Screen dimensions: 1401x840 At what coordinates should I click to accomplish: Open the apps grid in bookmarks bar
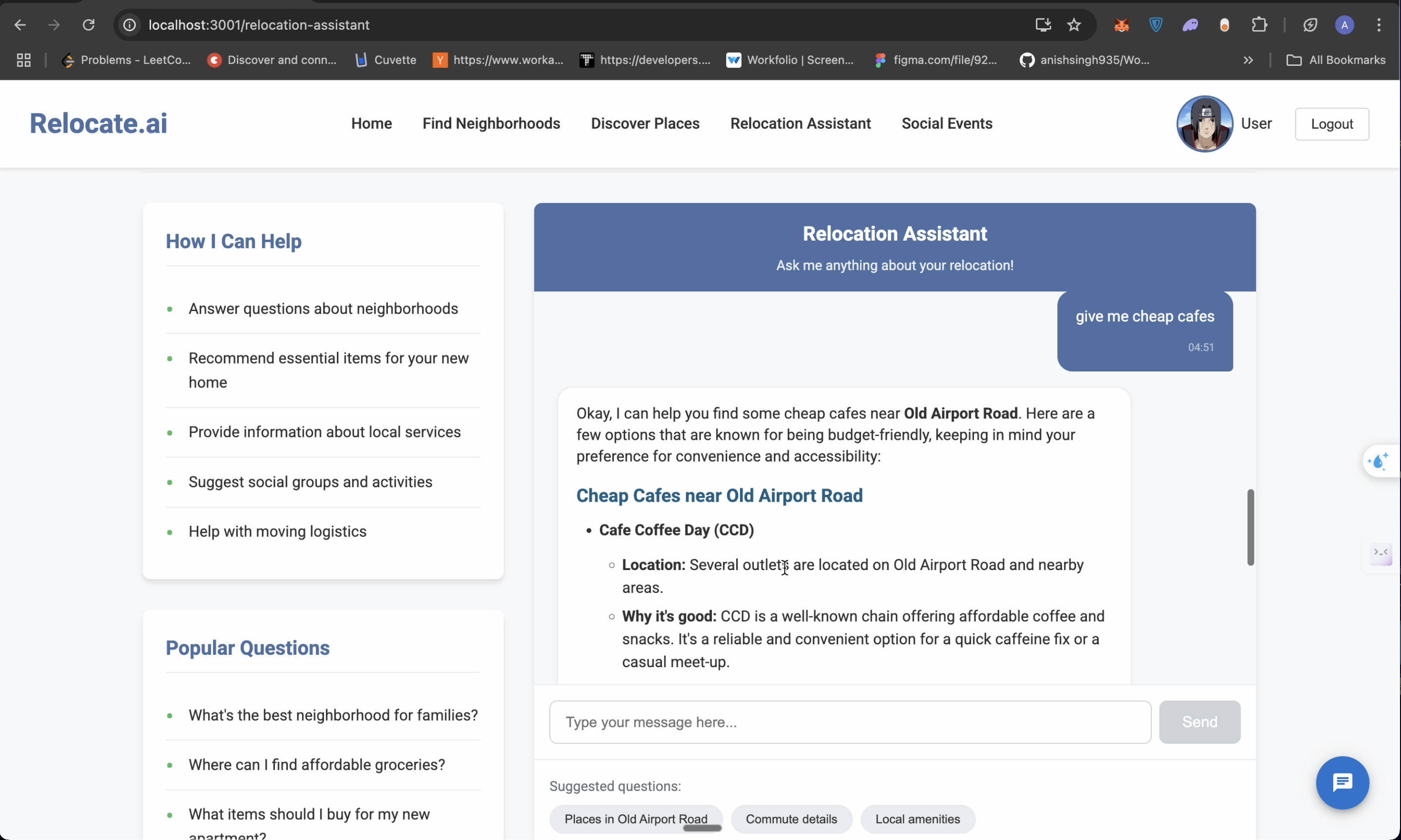pyautogui.click(x=24, y=60)
